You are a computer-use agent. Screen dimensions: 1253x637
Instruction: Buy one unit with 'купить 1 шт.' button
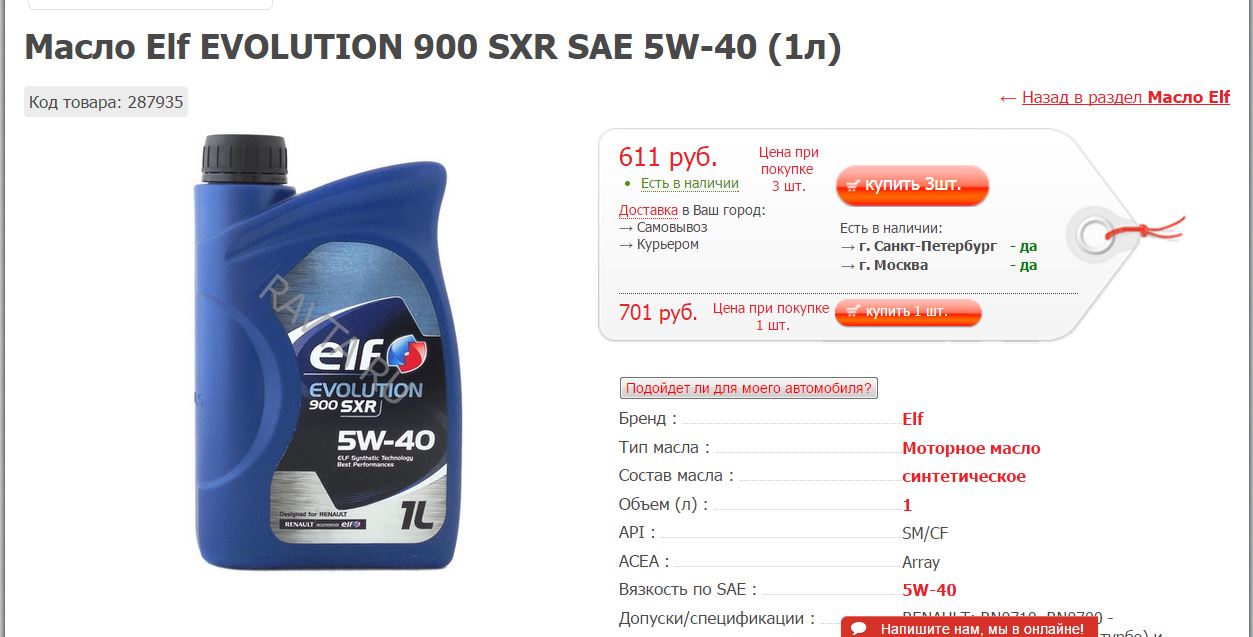[x=908, y=313]
